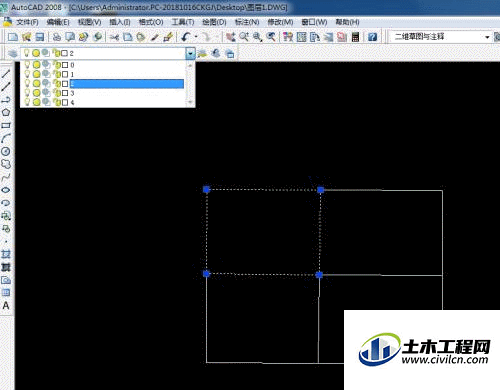Screen dimensions: 500x390
Task: Click the color square of layer 0
Action: (x=65, y=65)
